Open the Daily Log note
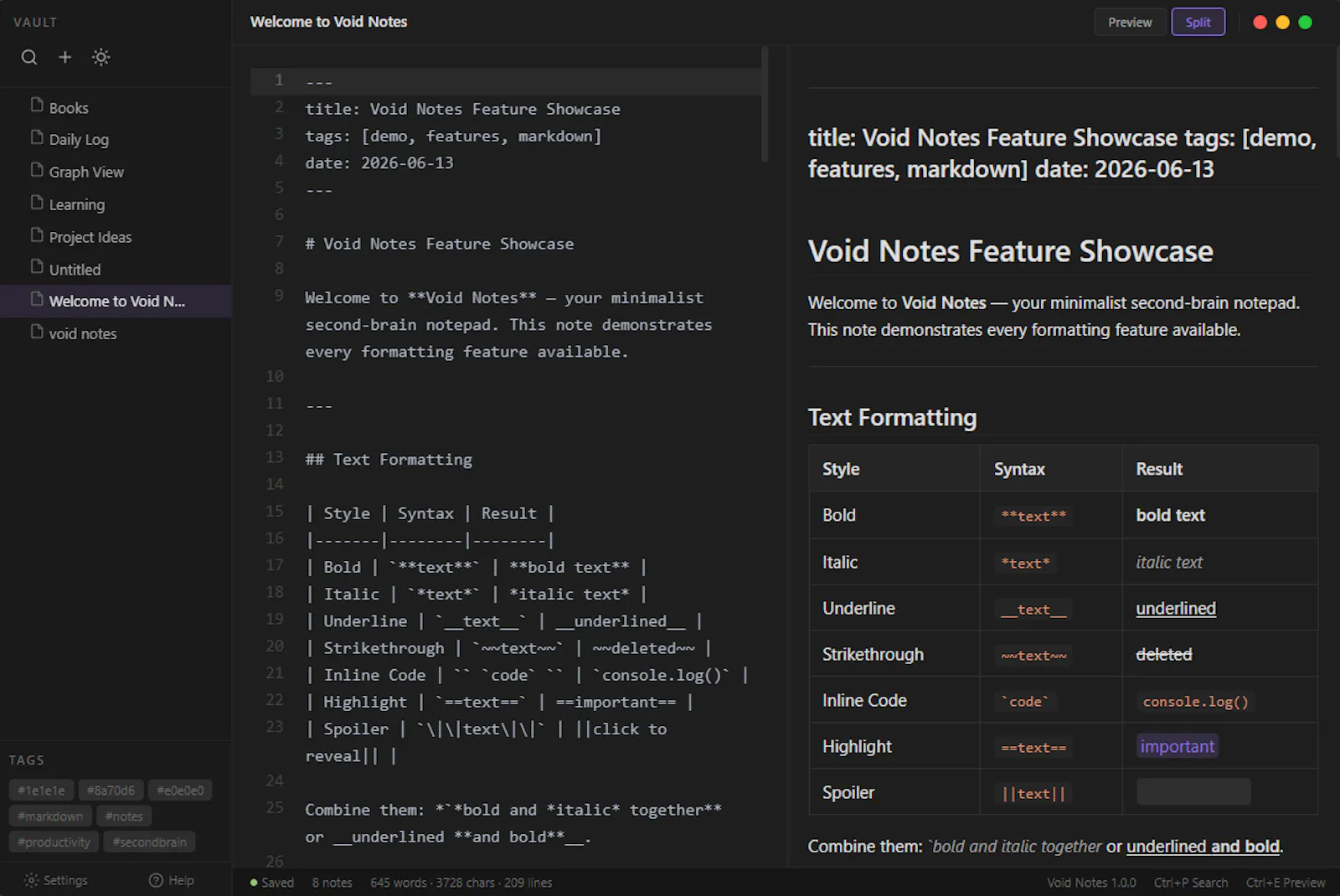The image size is (1340, 896). click(116, 139)
